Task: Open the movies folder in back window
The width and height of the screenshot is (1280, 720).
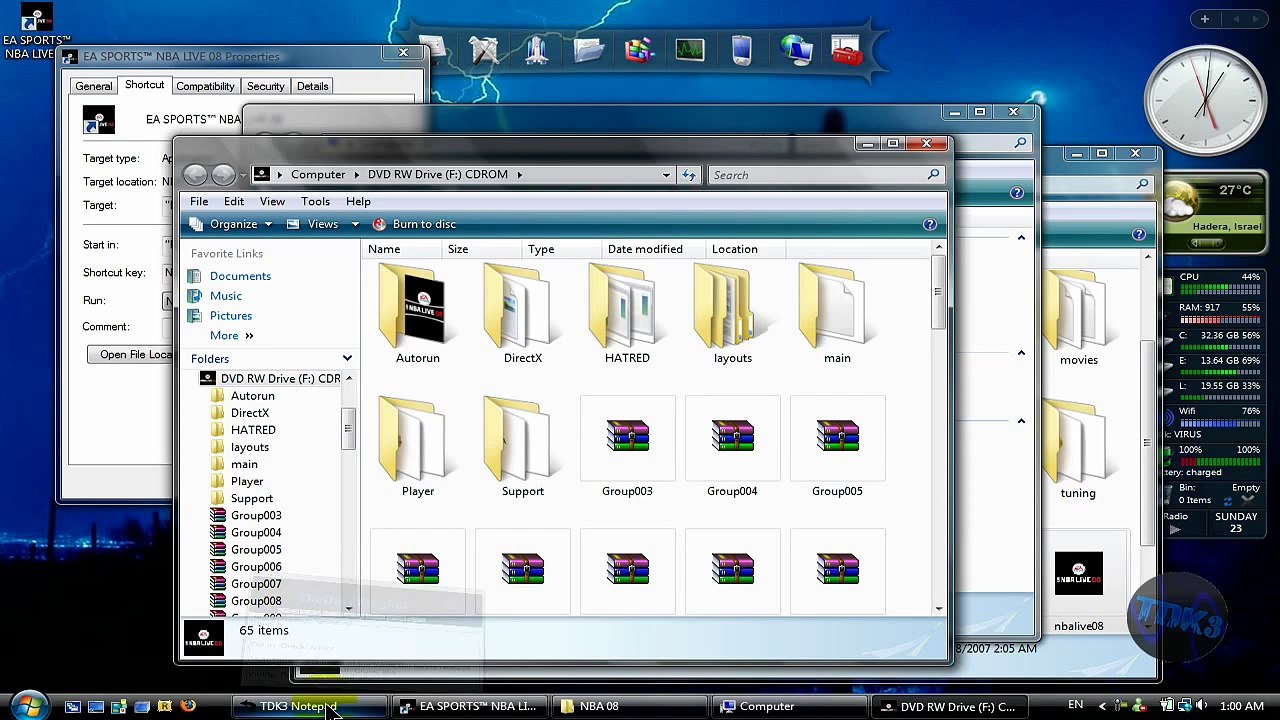Action: [1078, 310]
